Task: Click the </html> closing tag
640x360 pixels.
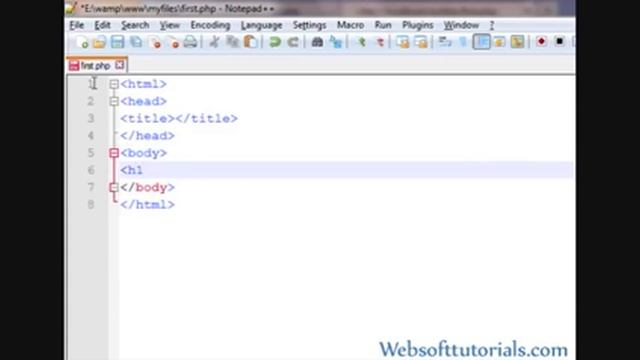Action: click(147, 204)
